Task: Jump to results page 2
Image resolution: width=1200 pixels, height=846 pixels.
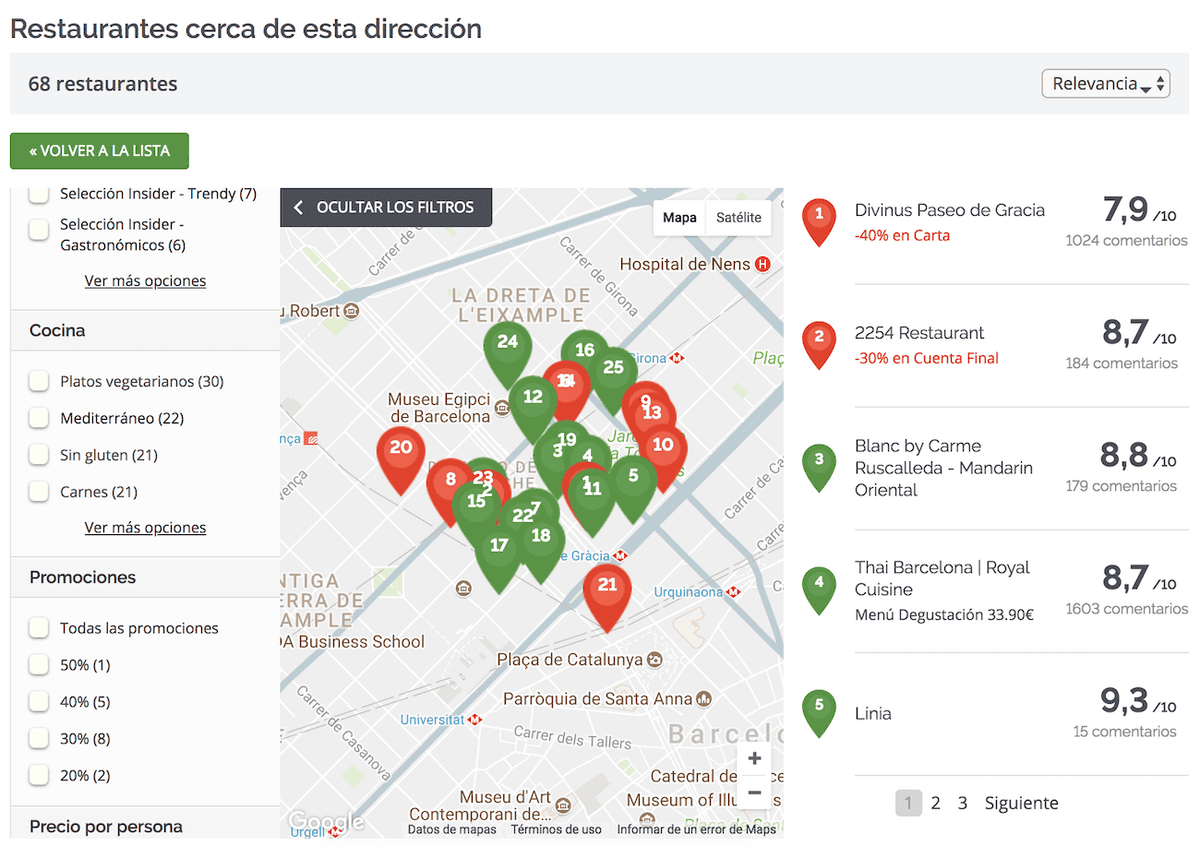Action: pos(935,803)
